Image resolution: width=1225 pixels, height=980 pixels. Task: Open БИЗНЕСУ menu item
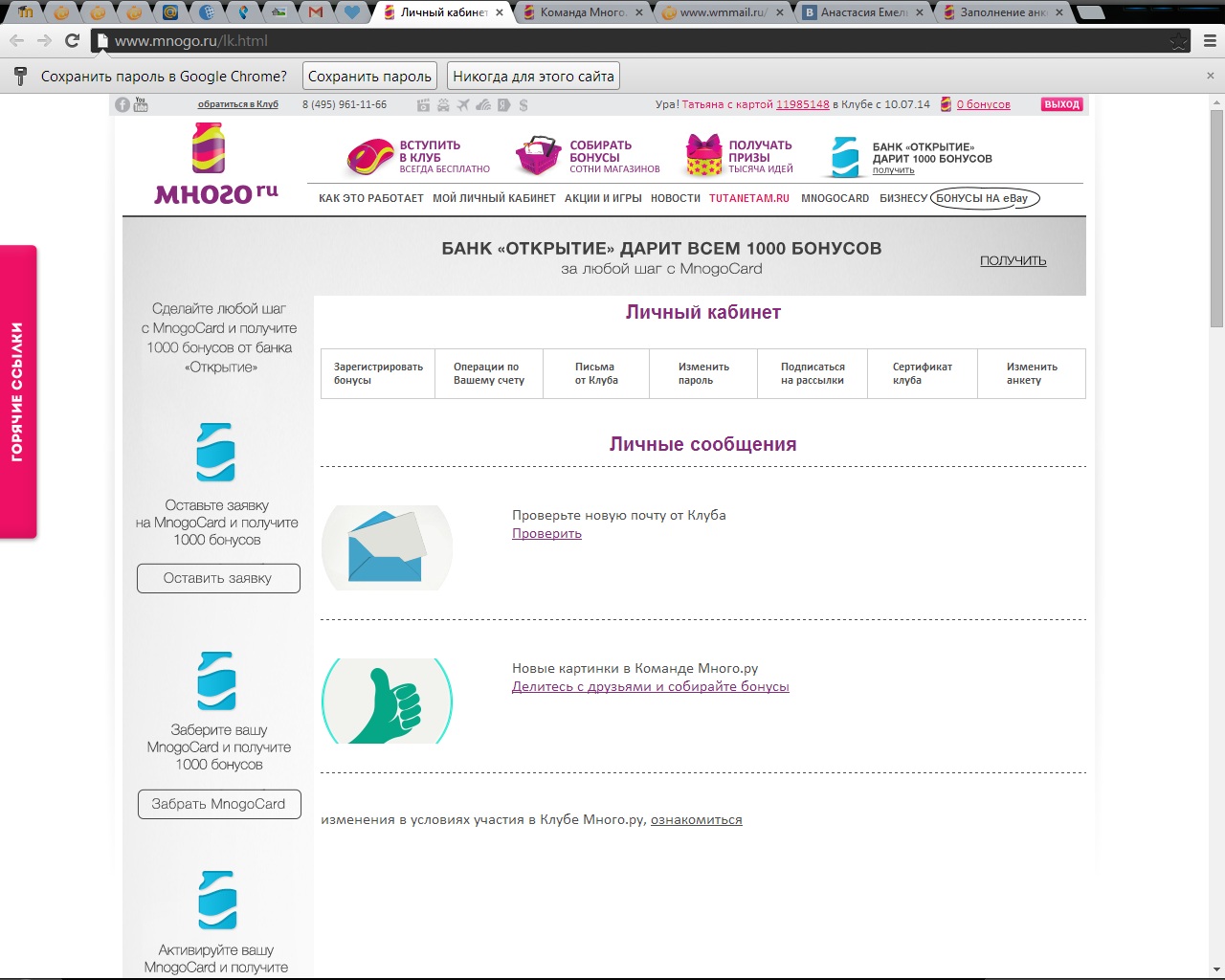[903, 198]
